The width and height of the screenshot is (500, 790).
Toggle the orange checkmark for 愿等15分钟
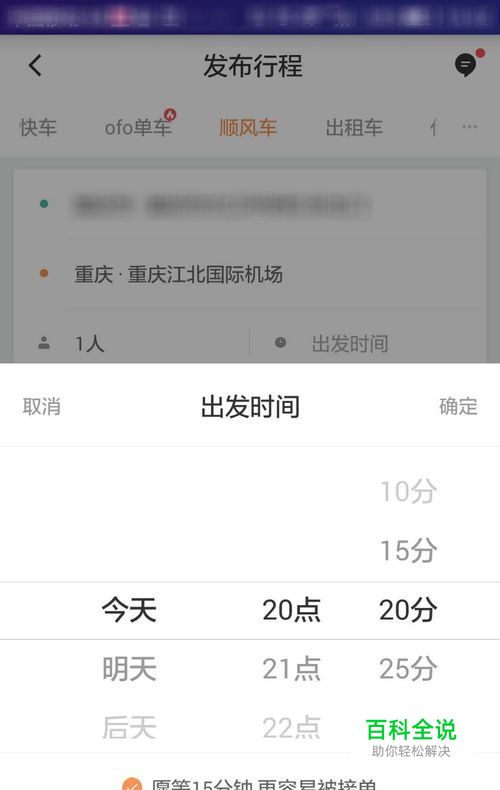132,784
